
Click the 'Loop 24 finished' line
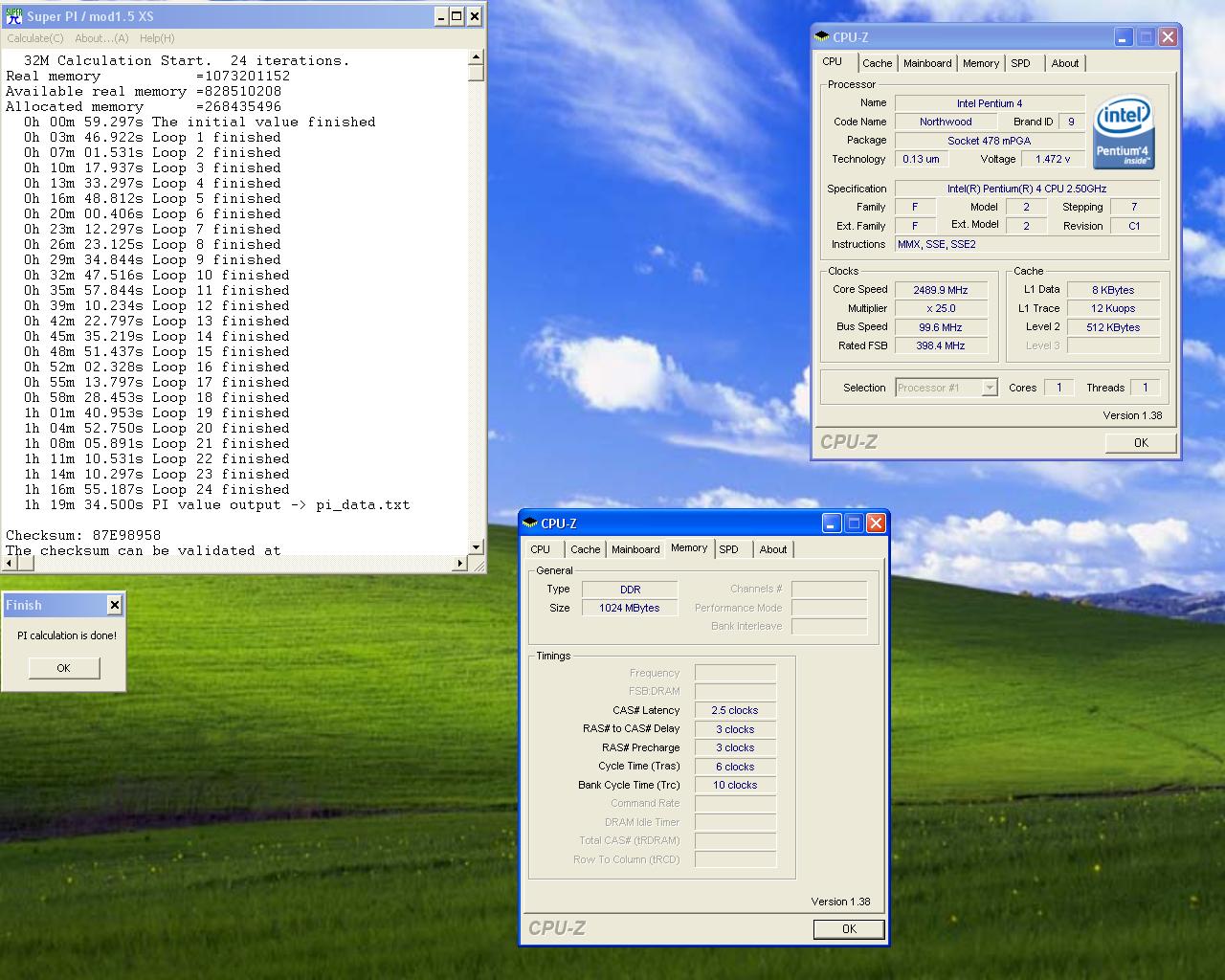(x=156, y=490)
